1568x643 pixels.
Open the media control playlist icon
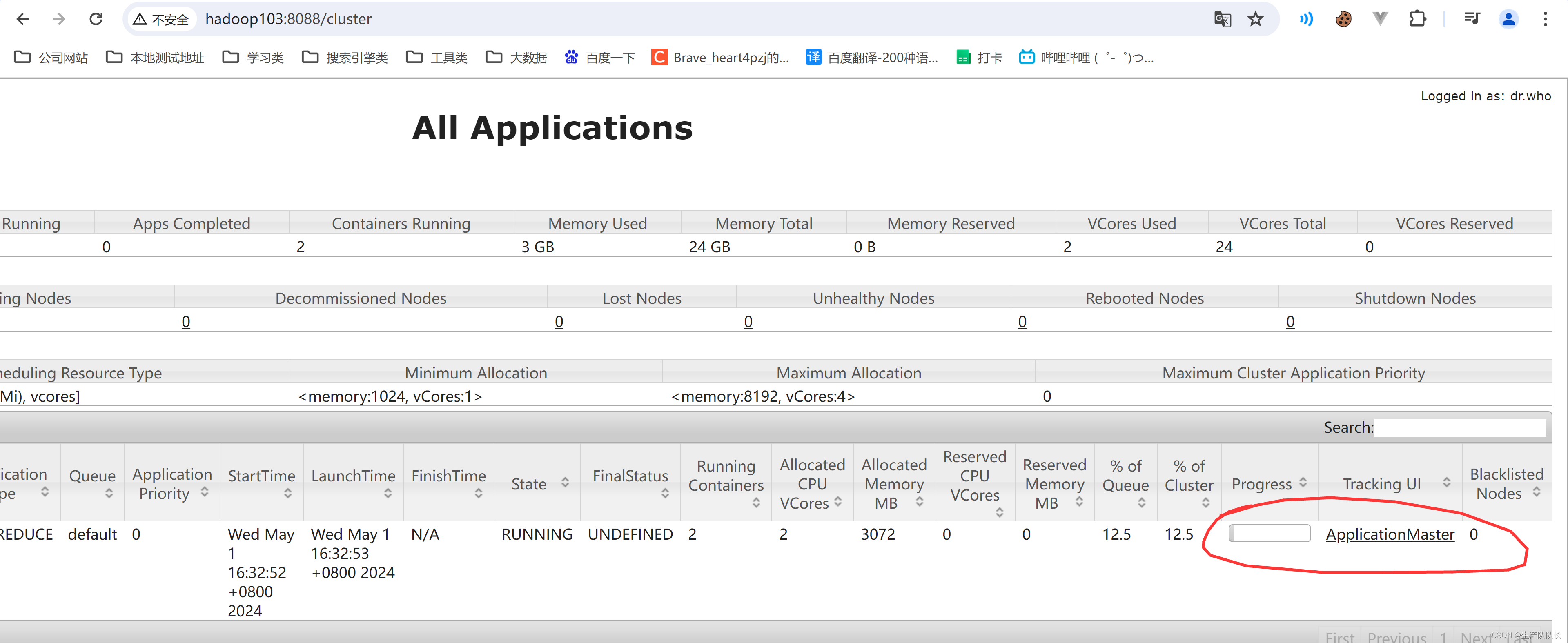pyautogui.click(x=1472, y=19)
